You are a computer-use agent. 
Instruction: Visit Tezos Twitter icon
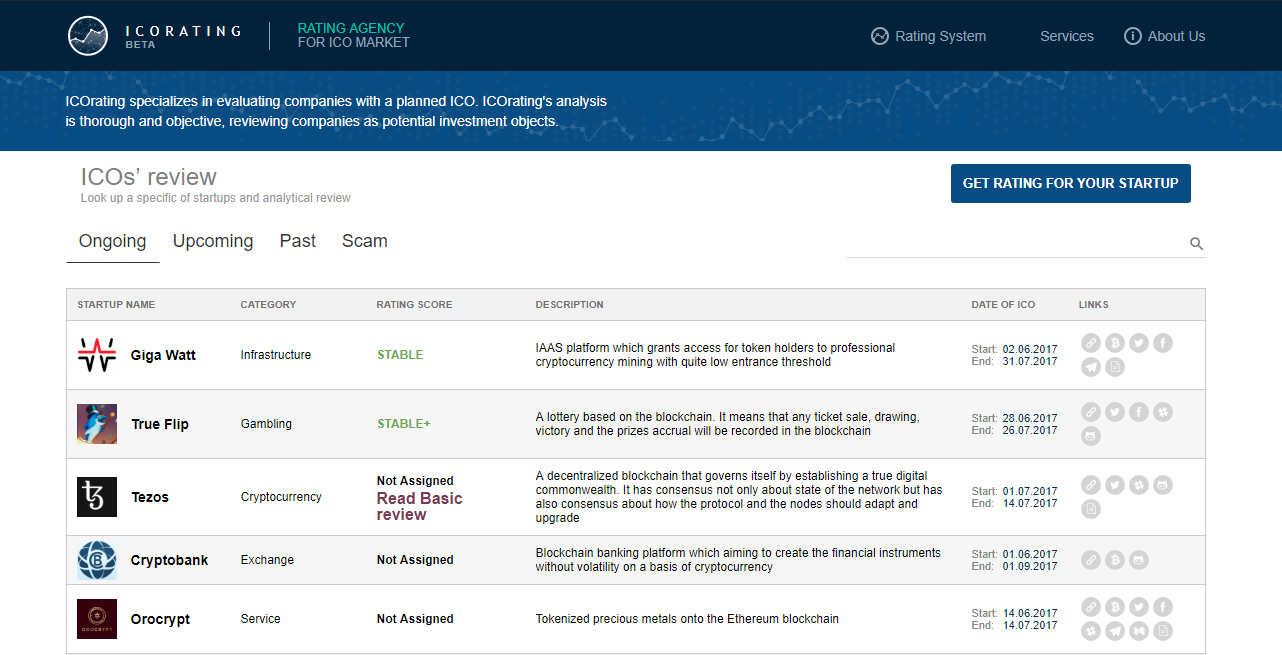tap(1115, 485)
